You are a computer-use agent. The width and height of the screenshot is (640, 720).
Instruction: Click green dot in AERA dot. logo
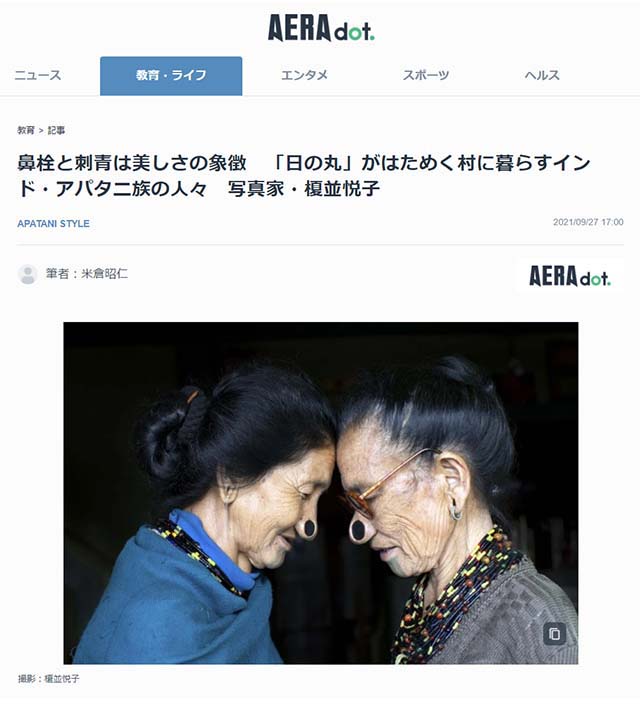tap(372, 38)
